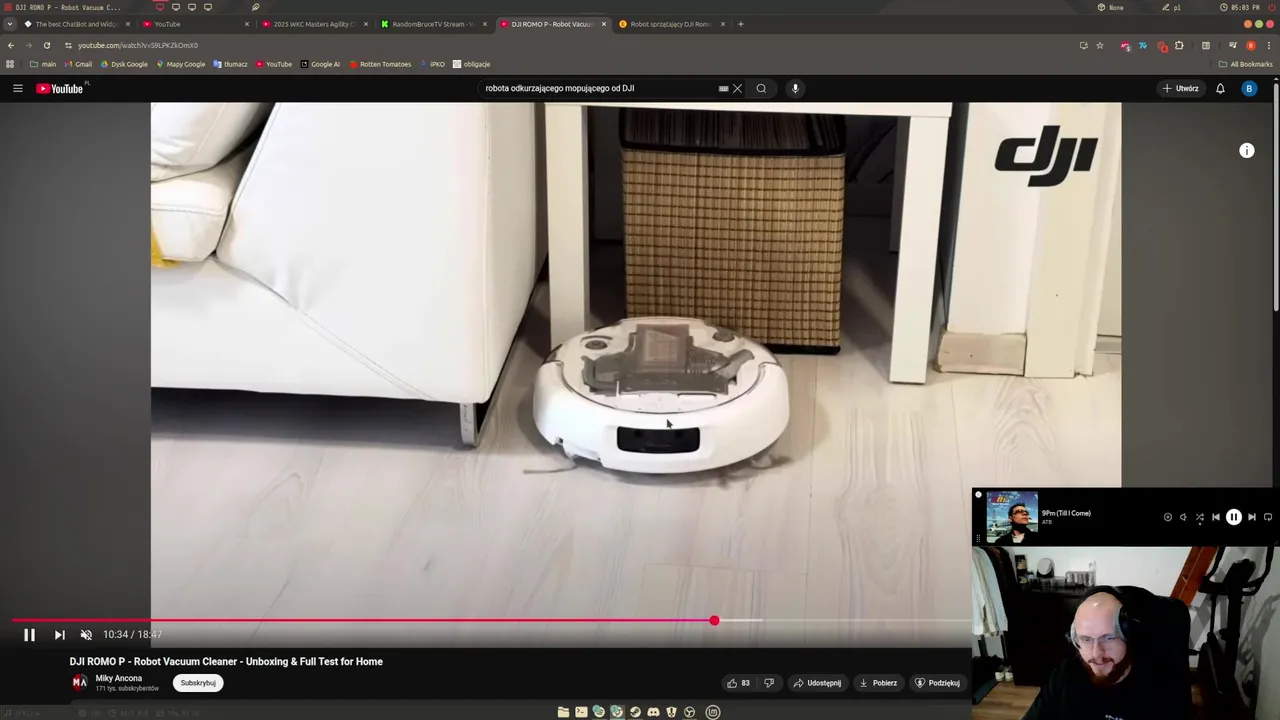Click the Miky Ancona channel avatar
Screen dimensions: 1280x720
point(79,683)
